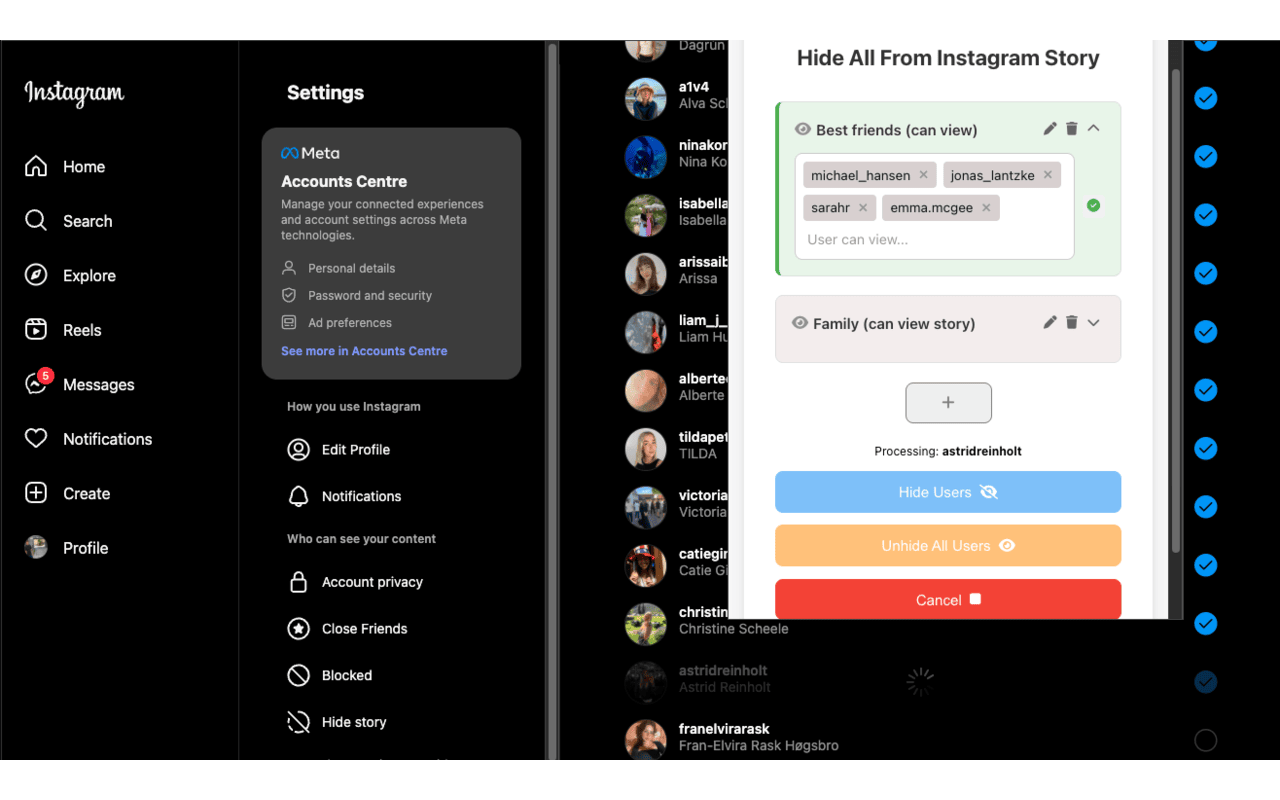The width and height of the screenshot is (1280, 800).
Task: Uncheck ninakor Nina checkbox
Action: (1206, 157)
